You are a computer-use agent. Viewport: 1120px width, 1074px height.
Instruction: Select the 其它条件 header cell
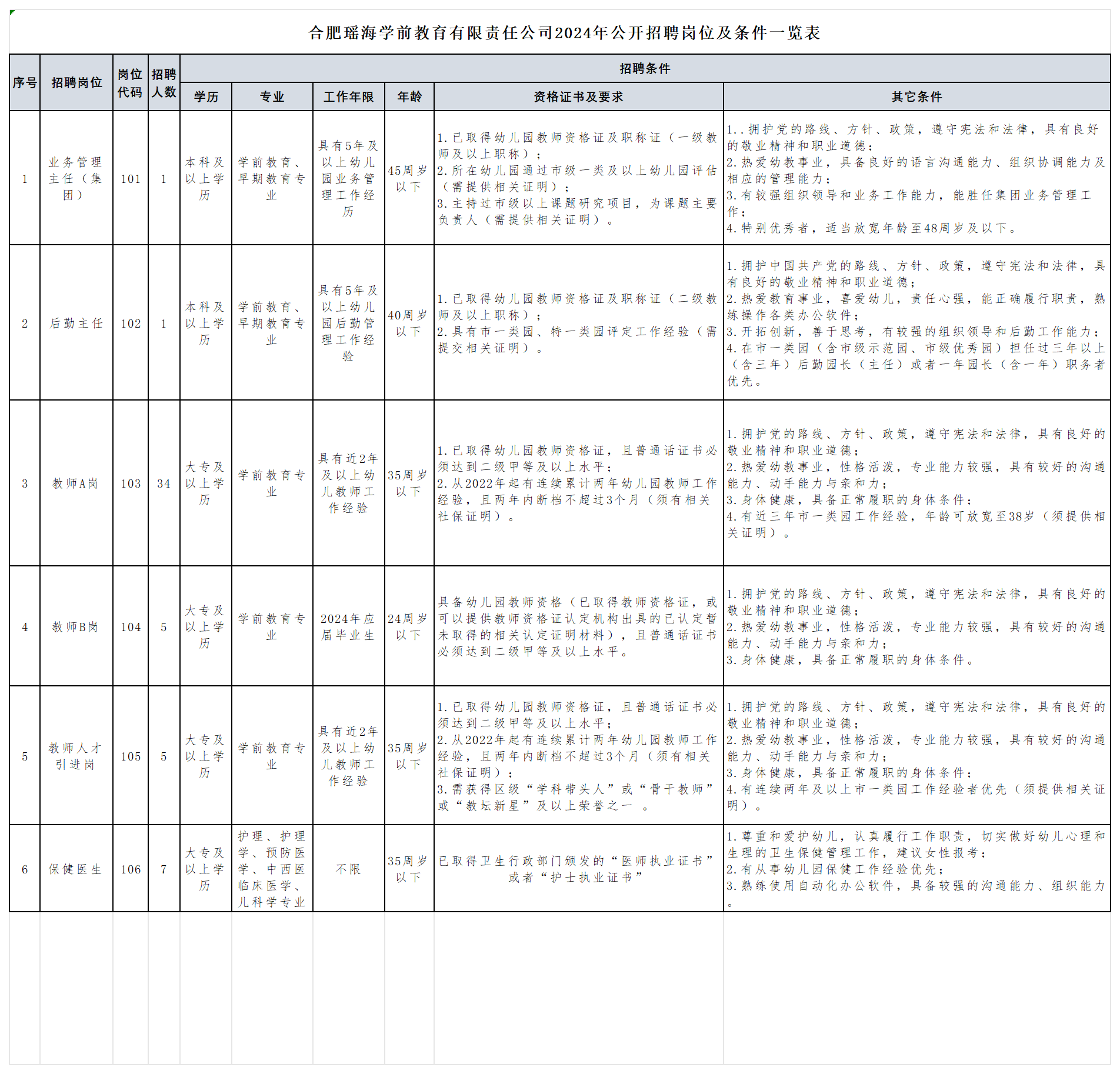pyautogui.click(x=917, y=96)
